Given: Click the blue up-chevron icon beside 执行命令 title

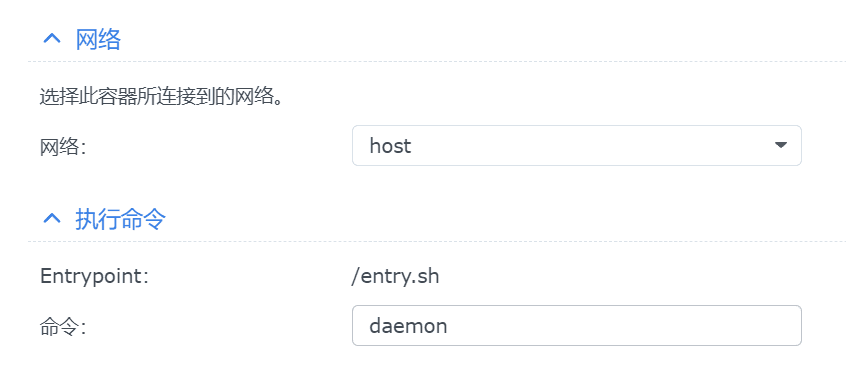Looking at the screenshot, I should pyautogui.click(x=52, y=219).
